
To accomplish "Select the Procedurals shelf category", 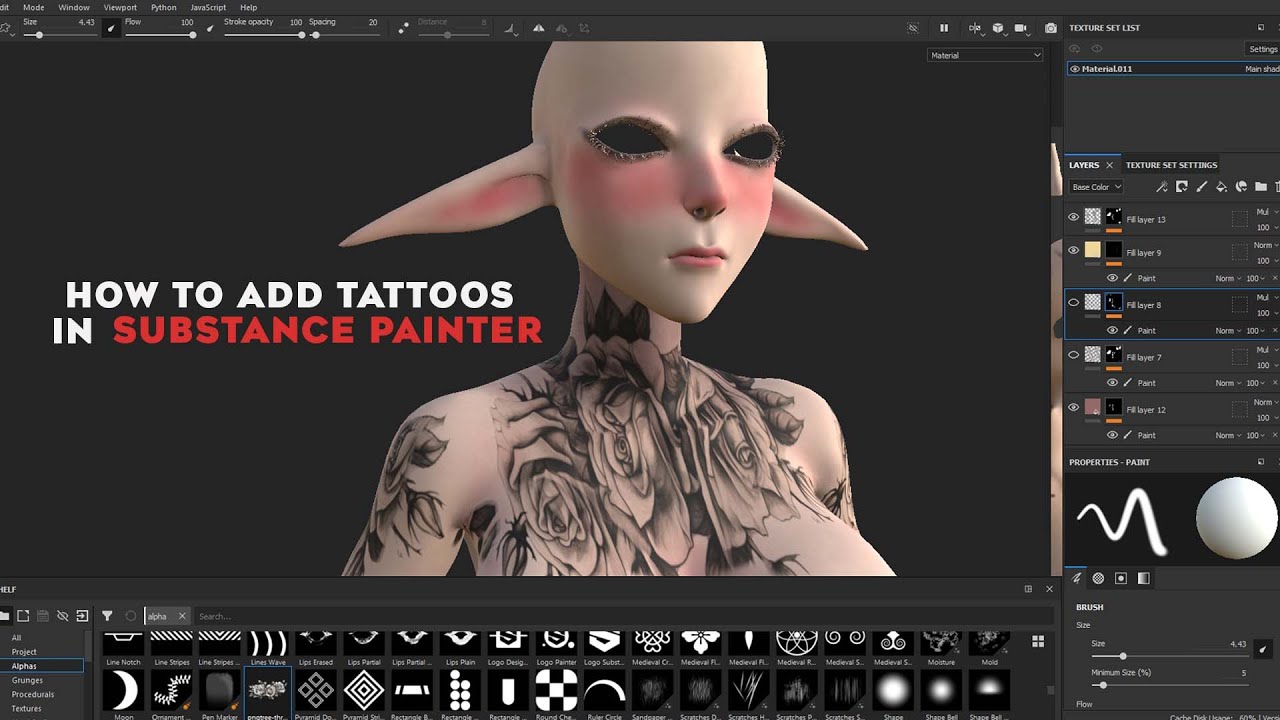I will coord(33,694).
